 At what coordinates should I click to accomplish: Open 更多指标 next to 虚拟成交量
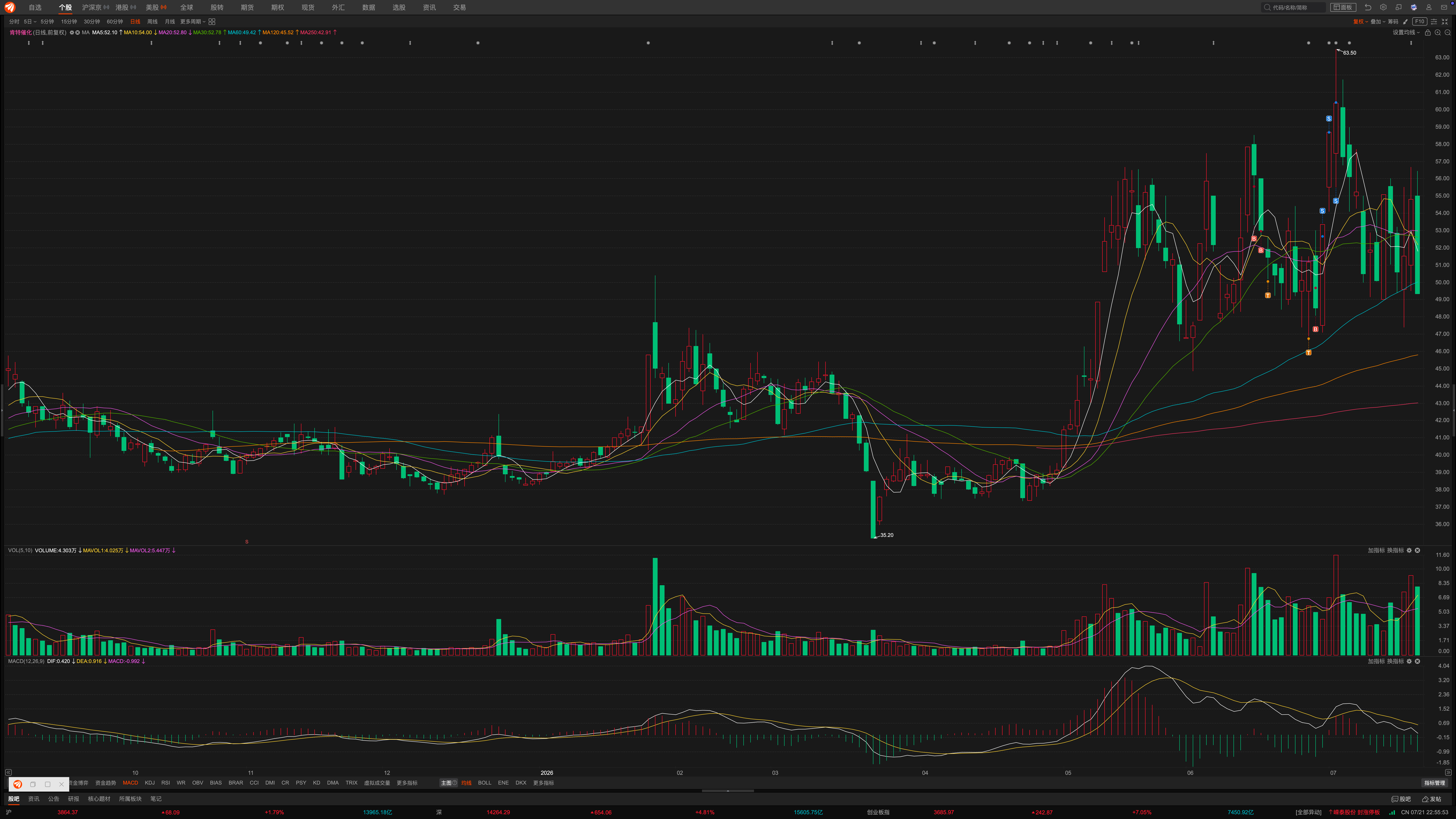click(x=407, y=783)
